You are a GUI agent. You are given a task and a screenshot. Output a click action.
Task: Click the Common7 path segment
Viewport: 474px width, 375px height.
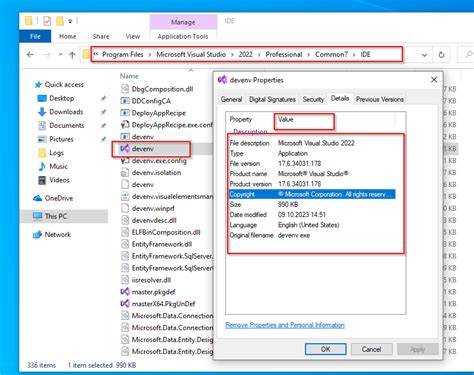331,54
